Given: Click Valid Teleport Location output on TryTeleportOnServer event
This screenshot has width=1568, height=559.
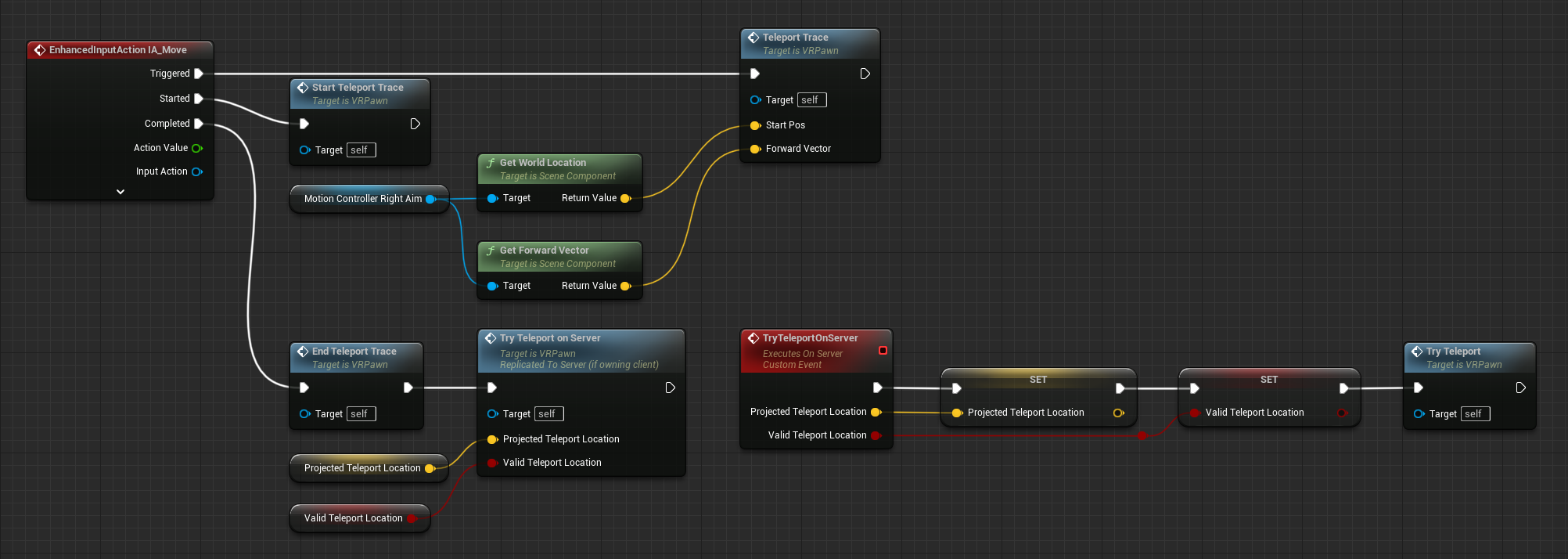Looking at the screenshot, I should (876, 435).
